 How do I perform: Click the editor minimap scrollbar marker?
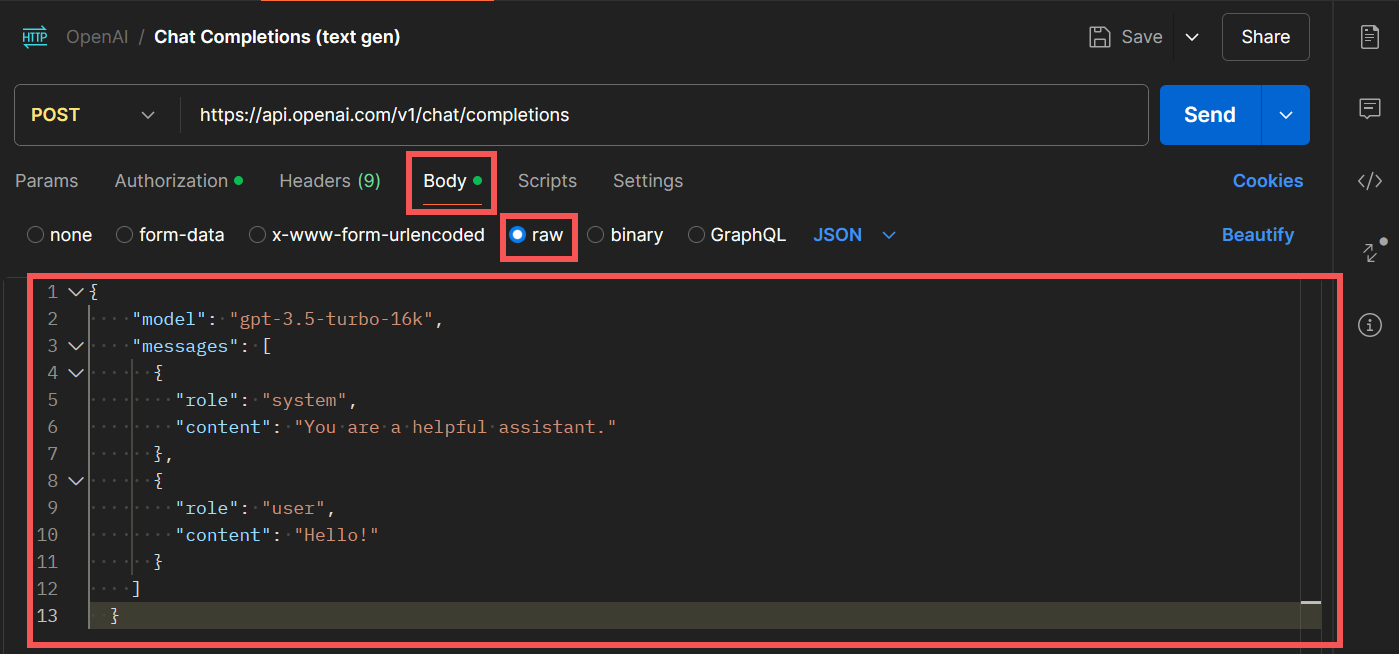pos(1311,603)
